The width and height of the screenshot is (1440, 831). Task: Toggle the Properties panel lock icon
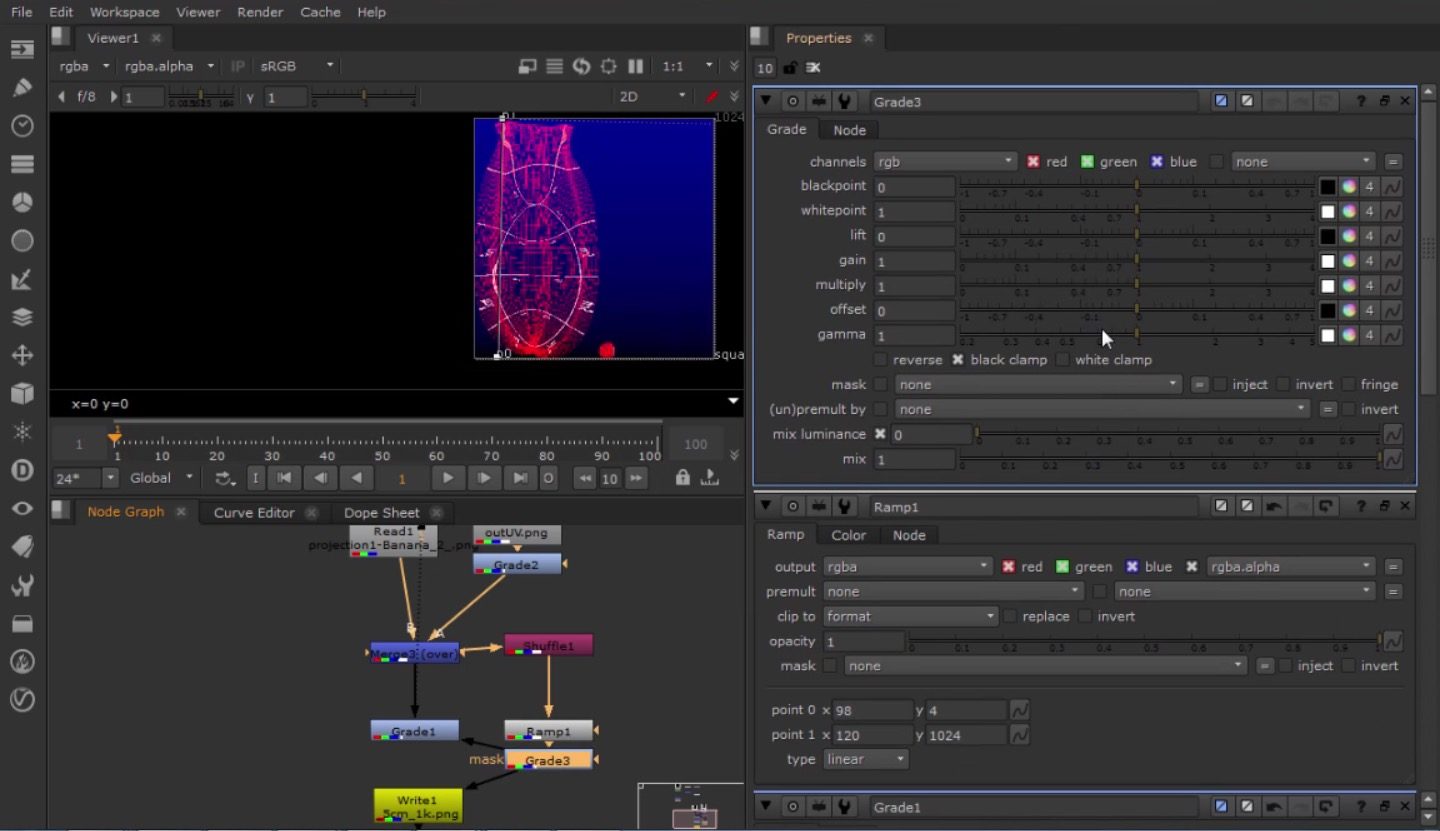(790, 68)
